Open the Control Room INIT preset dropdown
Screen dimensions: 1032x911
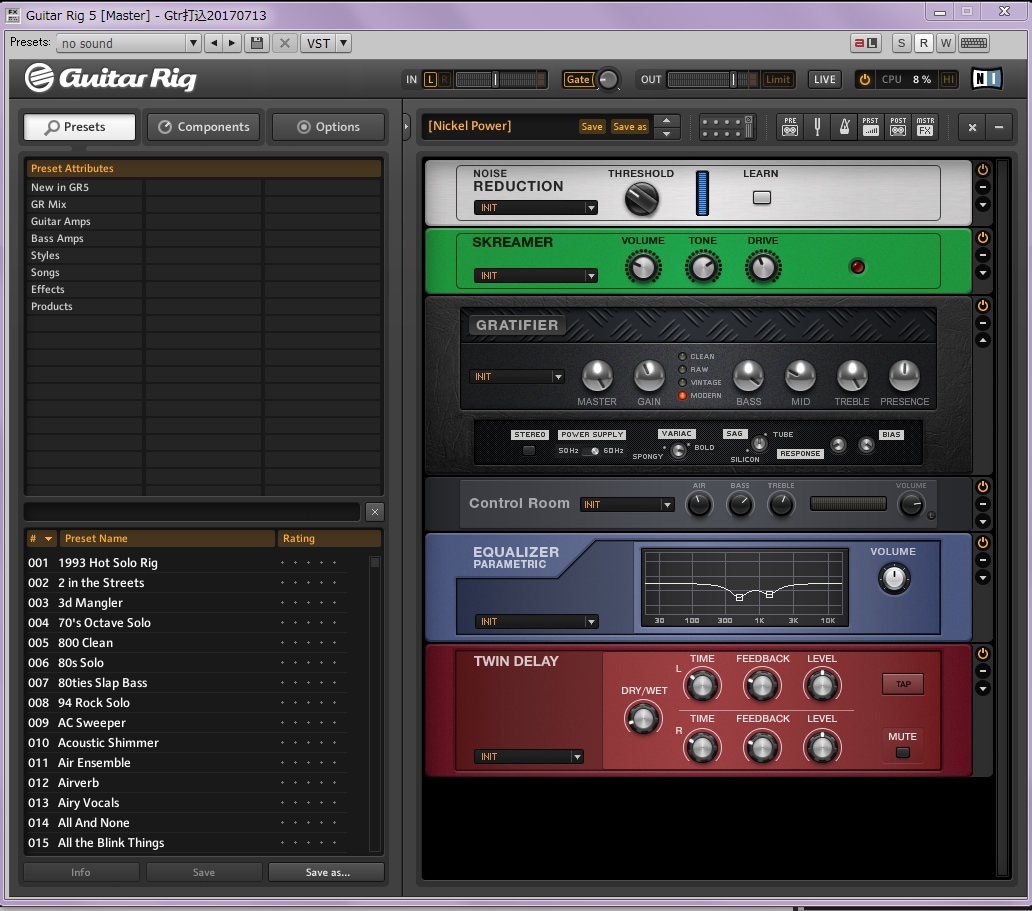(x=627, y=504)
